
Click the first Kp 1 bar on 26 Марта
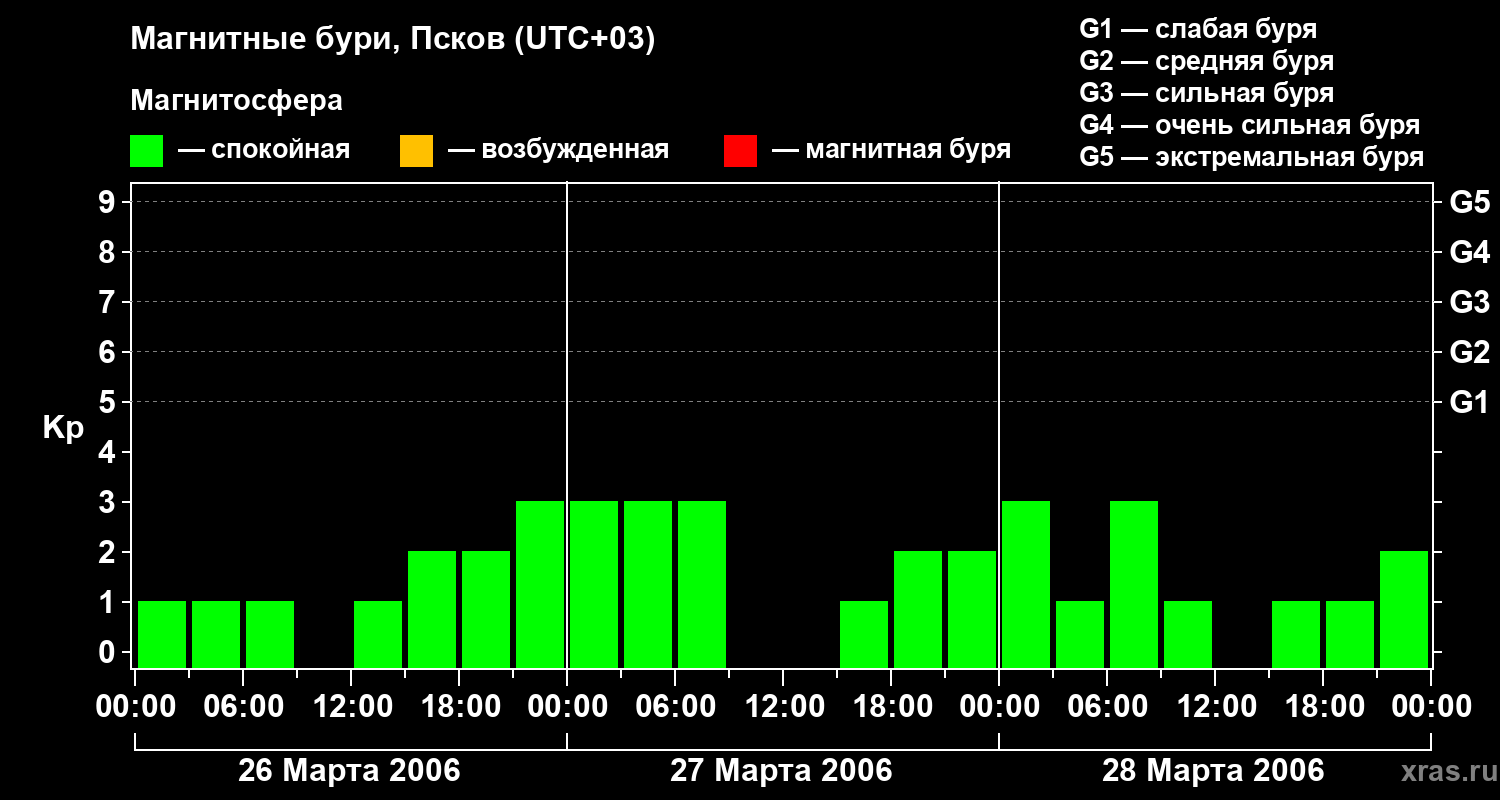tap(162, 634)
